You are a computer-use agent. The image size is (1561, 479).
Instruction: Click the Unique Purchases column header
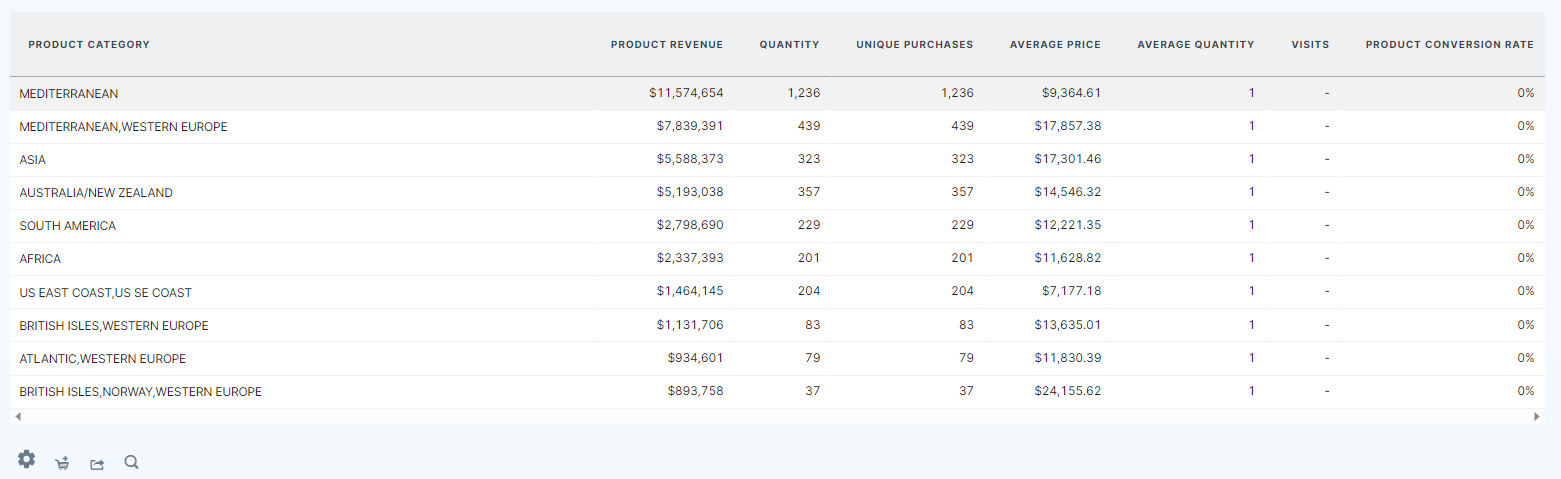pyautogui.click(x=914, y=45)
